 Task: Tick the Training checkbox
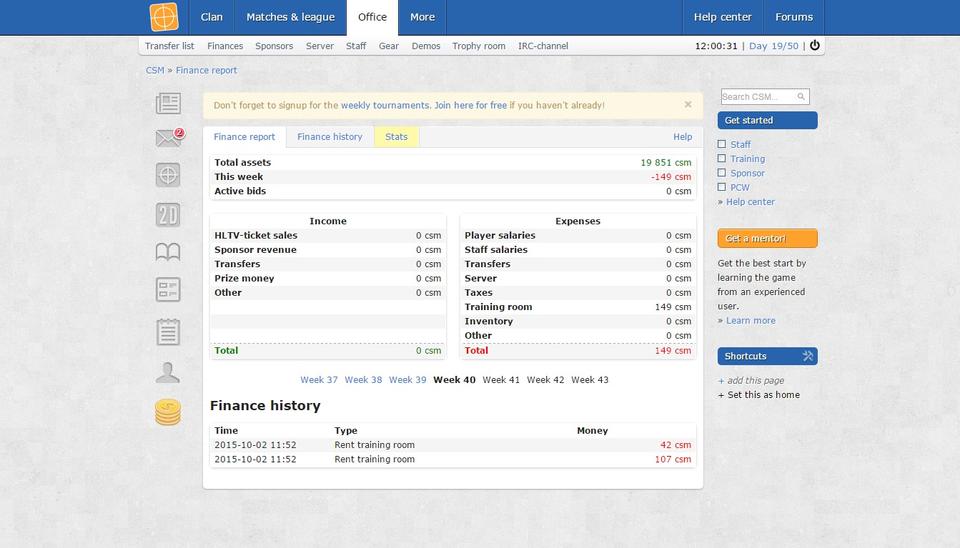tap(722, 159)
